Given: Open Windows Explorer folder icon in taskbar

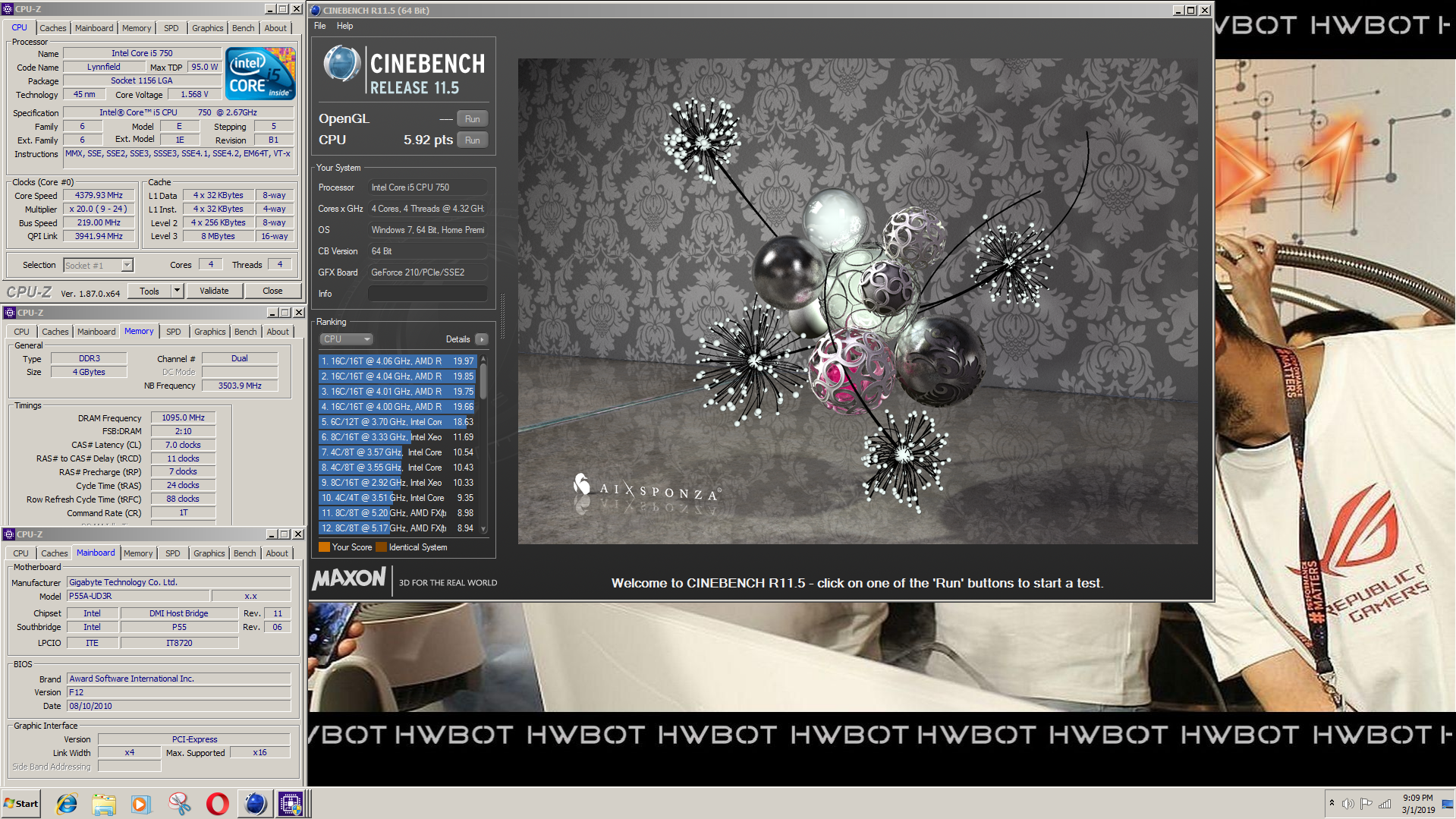Looking at the screenshot, I should pyautogui.click(x=104, y=804).
